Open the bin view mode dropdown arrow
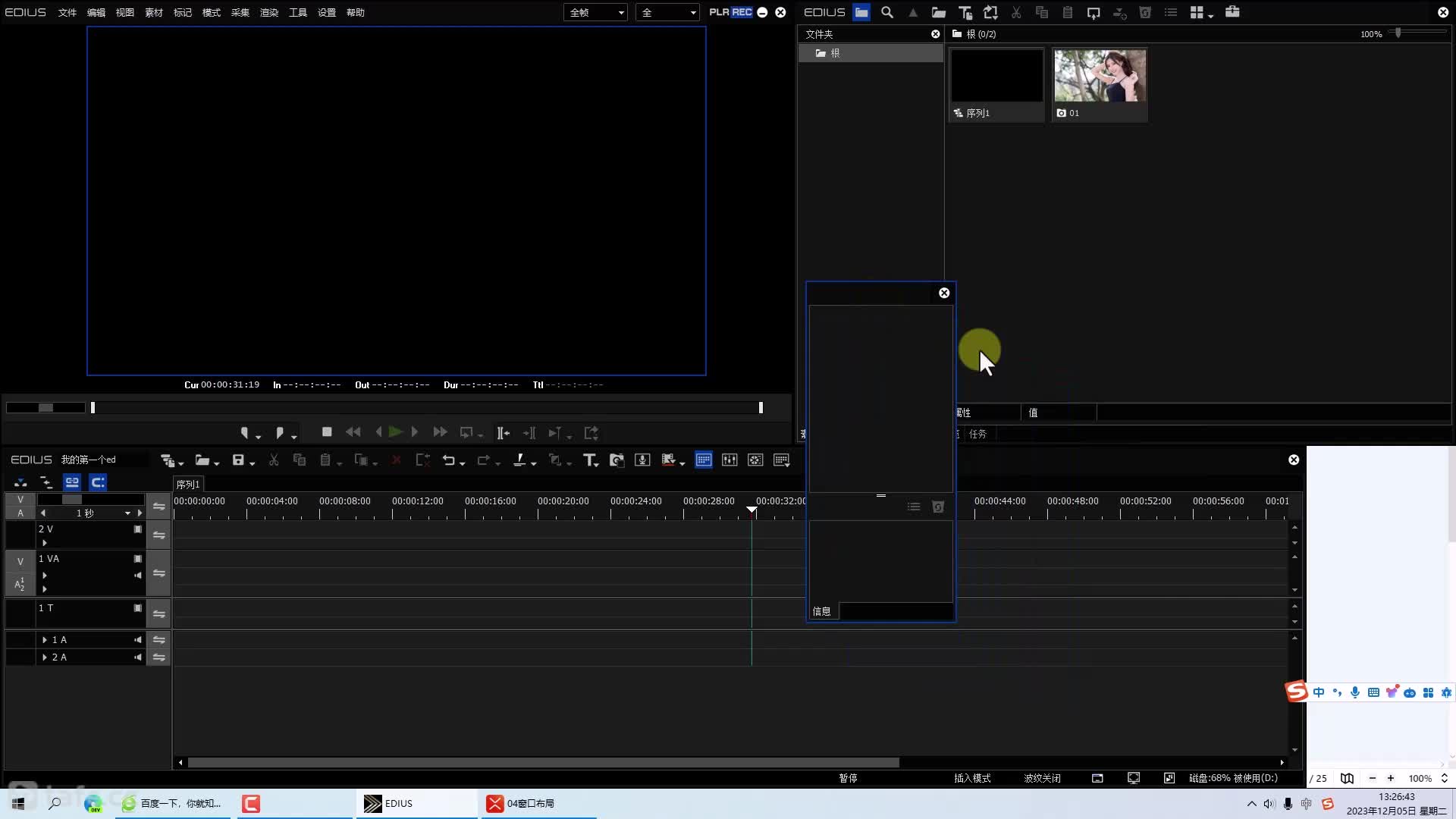Viewport: 1456px width, 819px height. [1211, 15]
